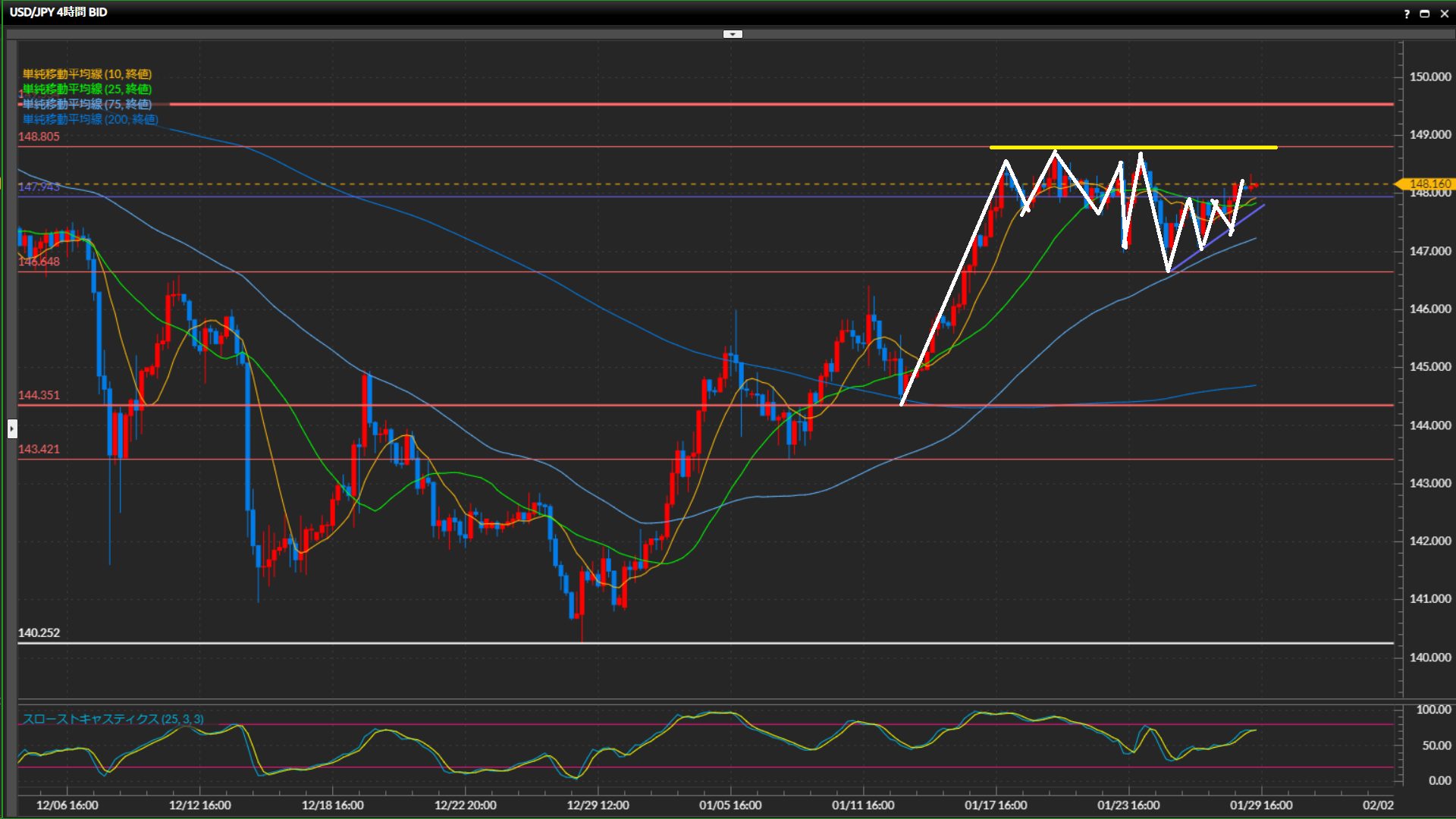Click the 01/17 16:00 time axis label
This screenshot has height=819, width=1456.
[996, 805]
